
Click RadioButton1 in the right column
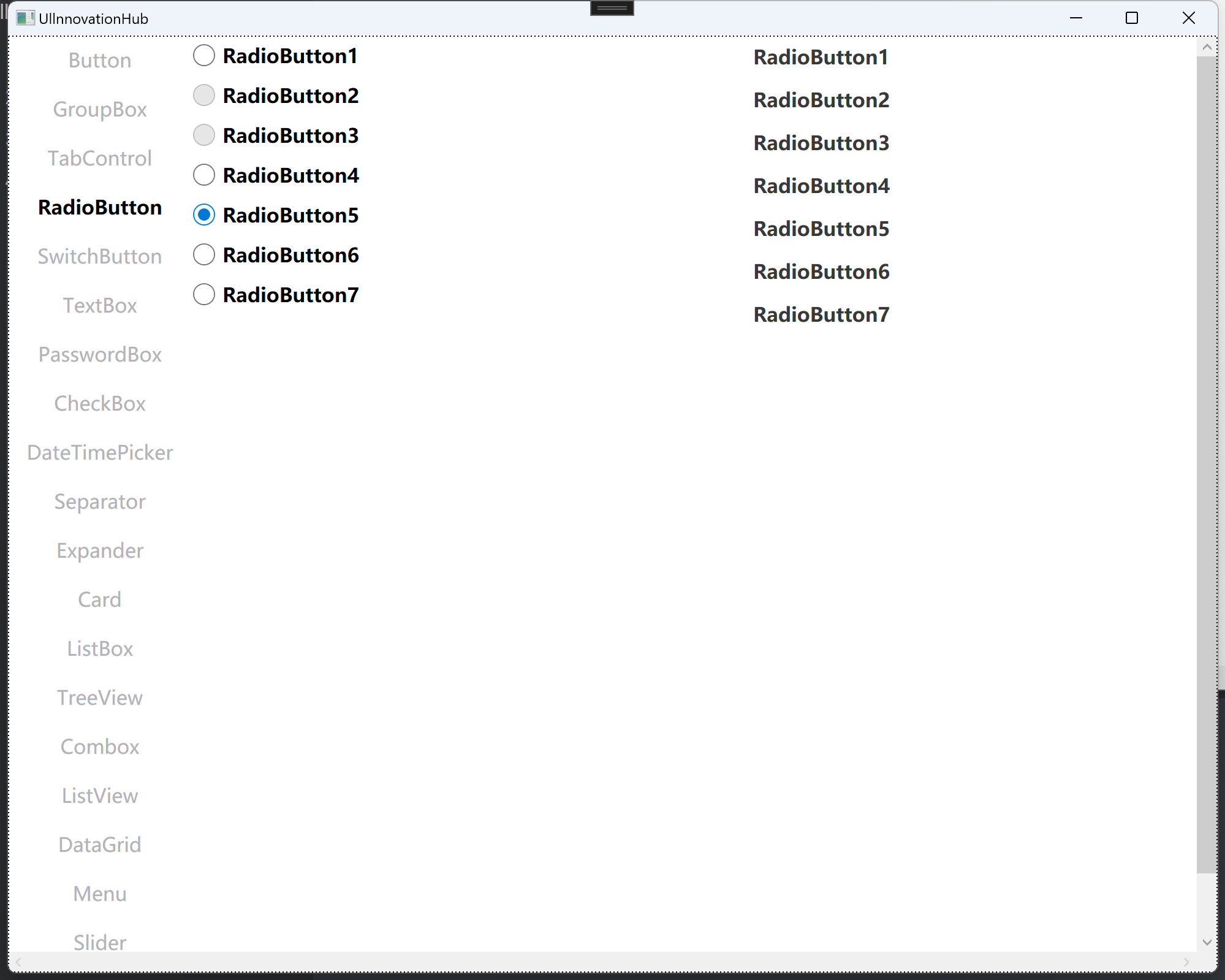pos(821,58)
